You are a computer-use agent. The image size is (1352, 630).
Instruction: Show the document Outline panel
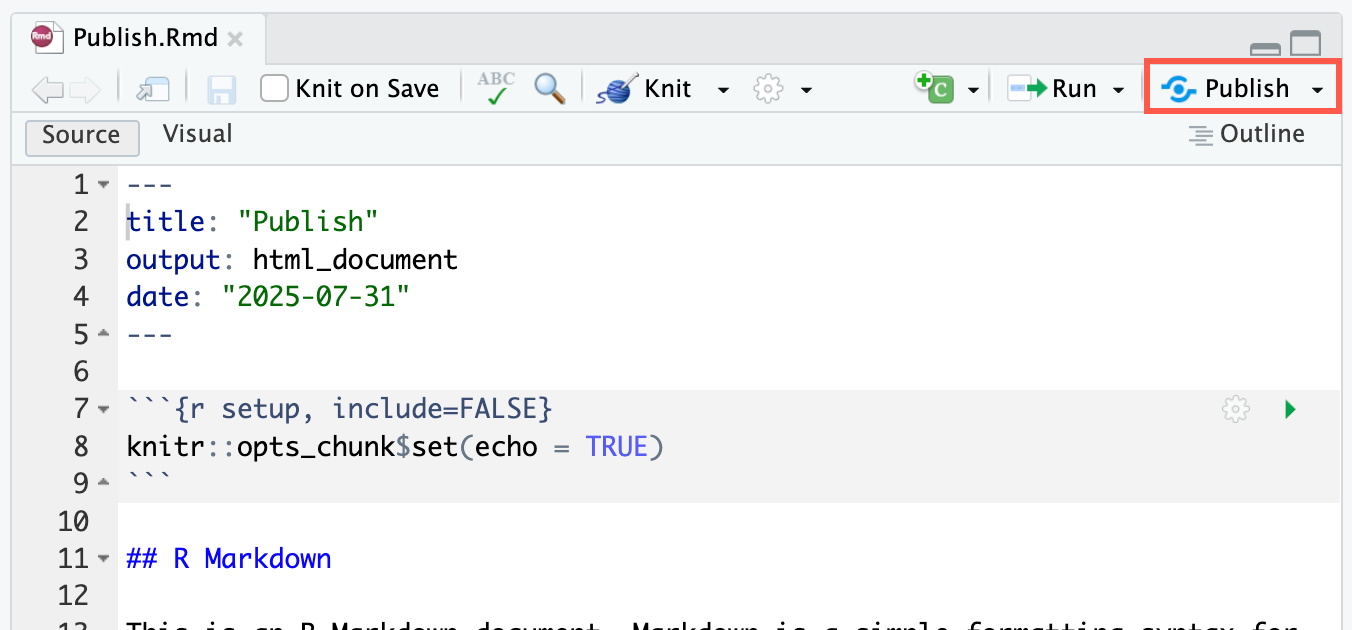click(1246, 133)
